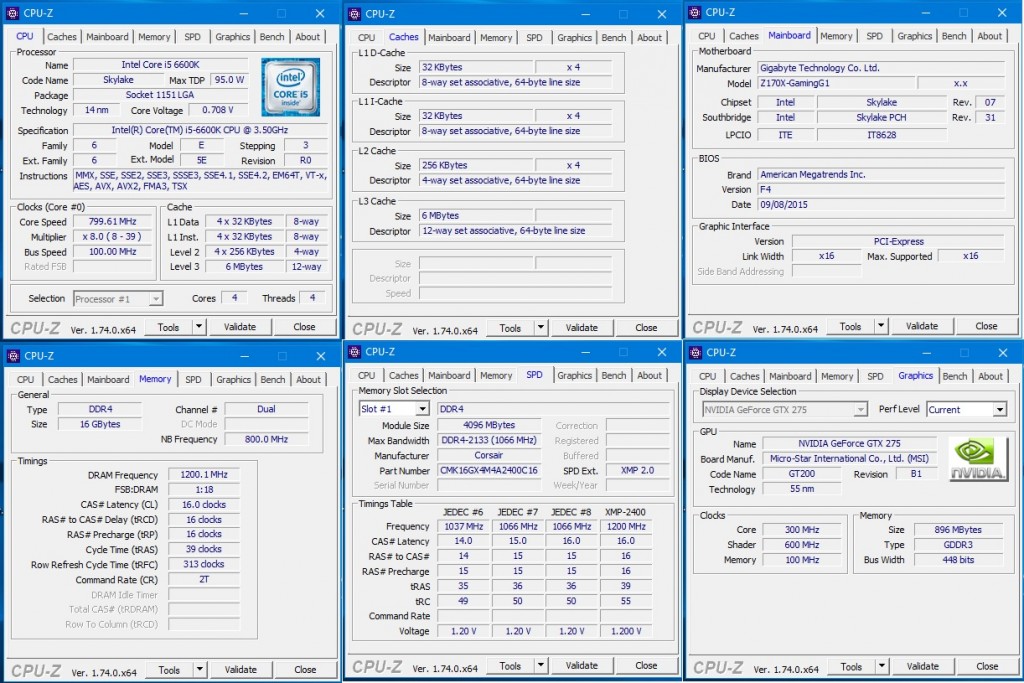Click the Tools button in the SPD window
The height and width of the screenshot is (683, 1024).
pyautogui.click(x=511, y=664)
